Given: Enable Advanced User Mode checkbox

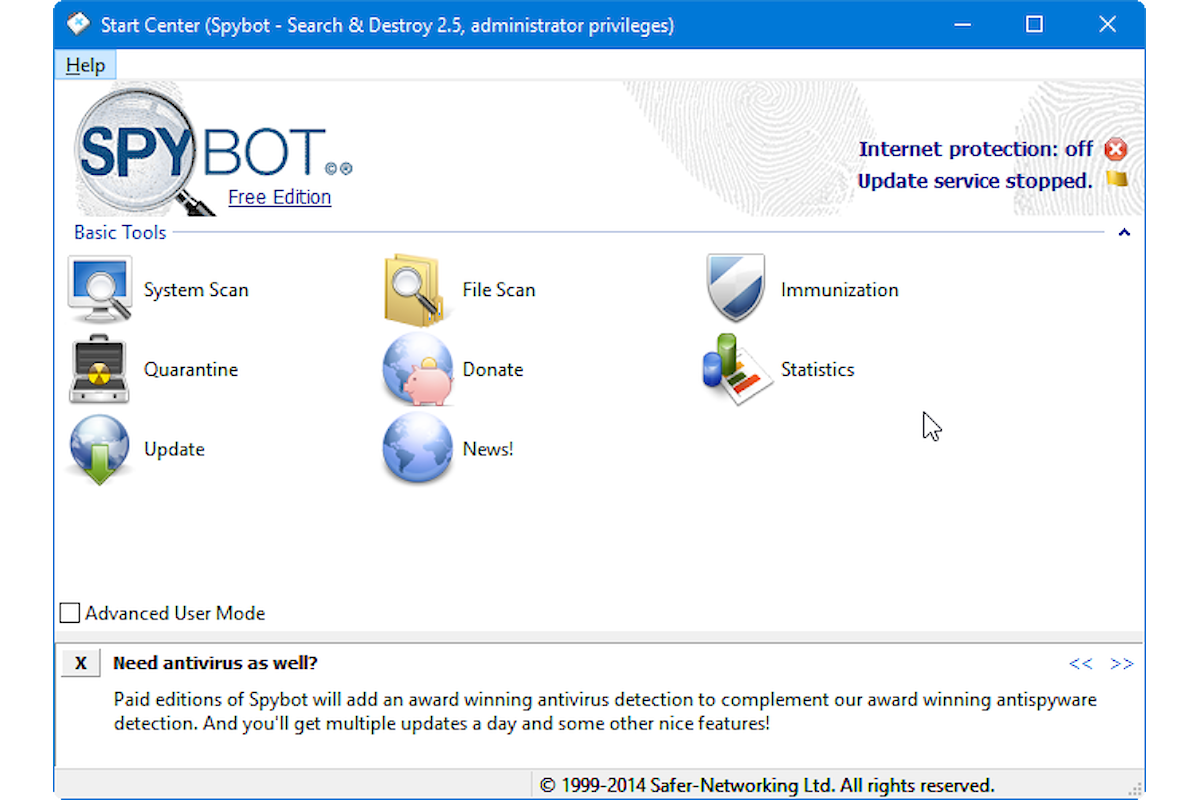Looking at the screenshot, I should 70,613.
